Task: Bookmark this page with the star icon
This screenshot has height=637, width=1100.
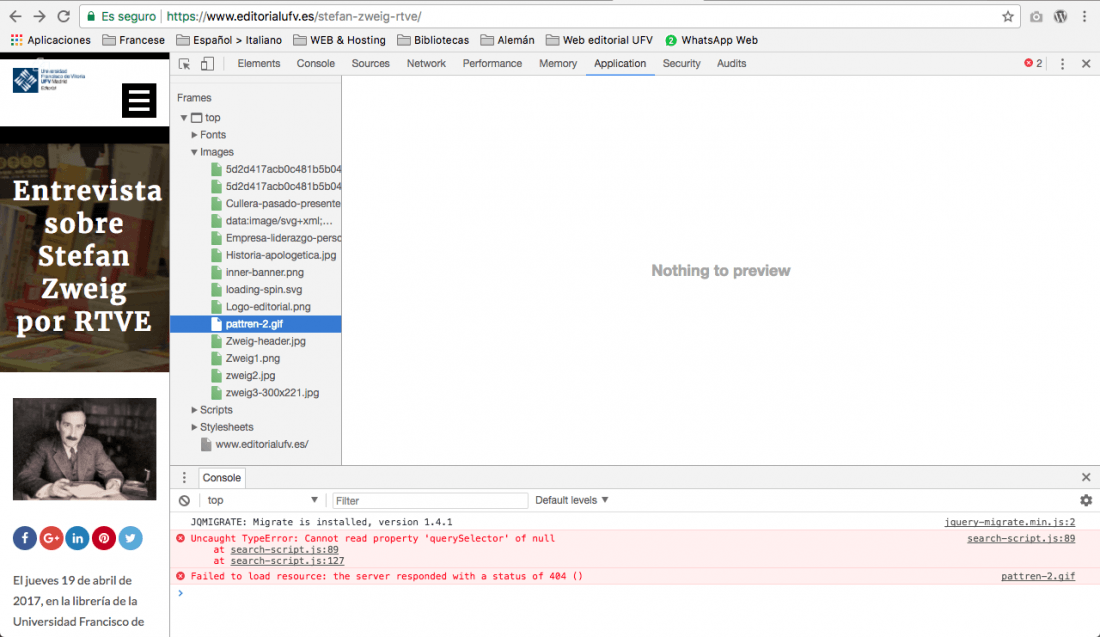Action: coord(1007,16)
